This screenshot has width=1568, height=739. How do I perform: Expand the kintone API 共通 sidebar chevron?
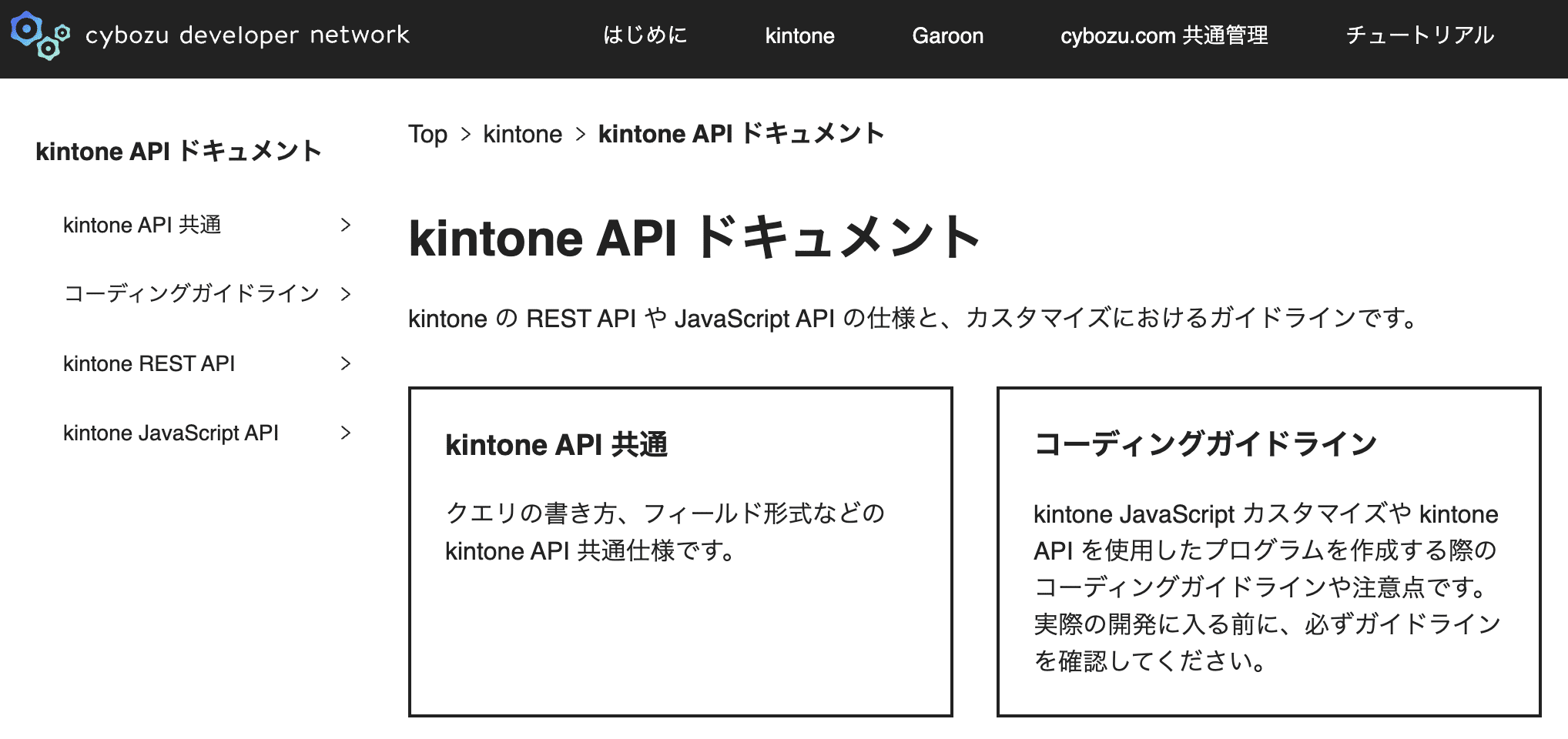tap(346, 225)
